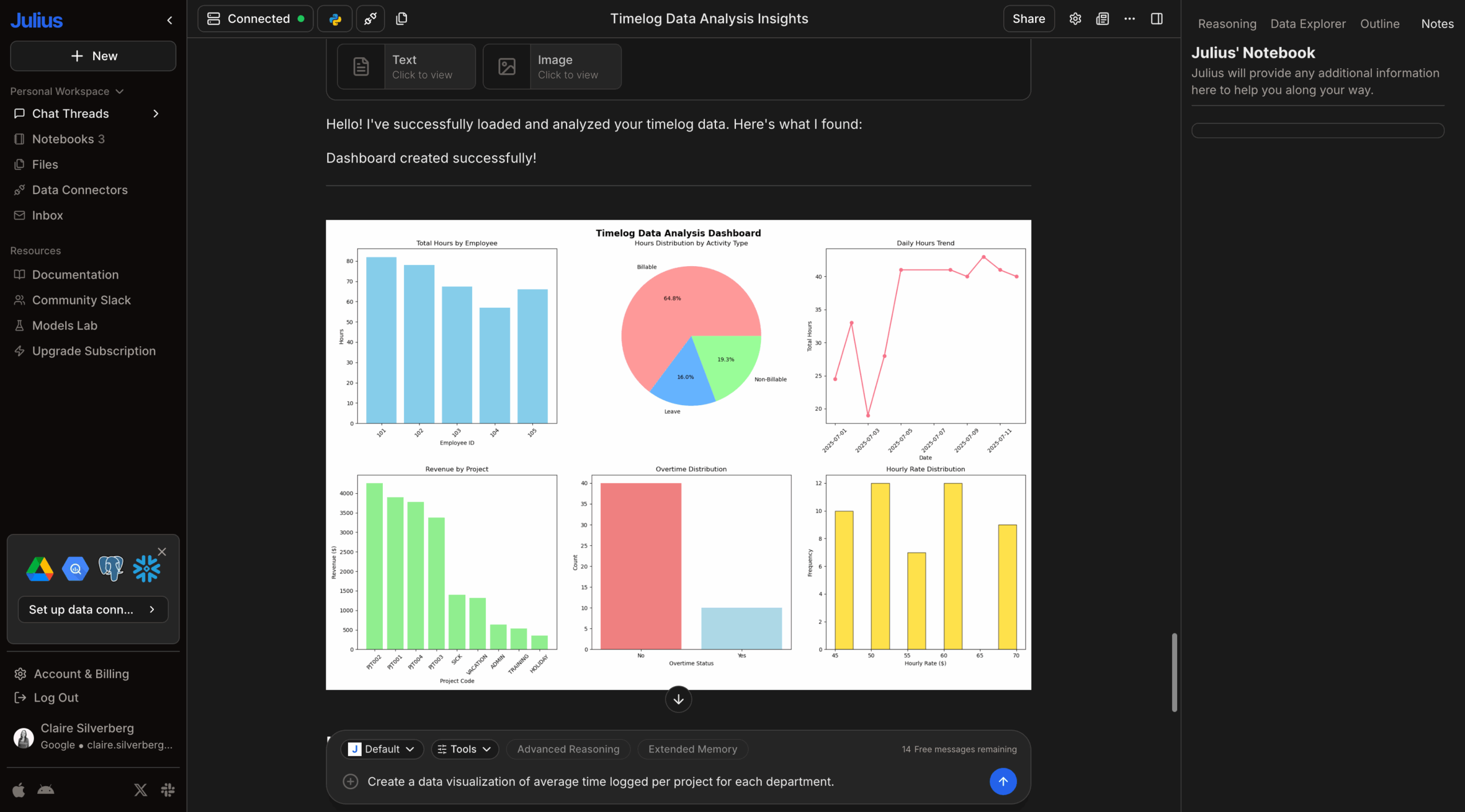Collapse the left sidebar arrow

(169, 21)
